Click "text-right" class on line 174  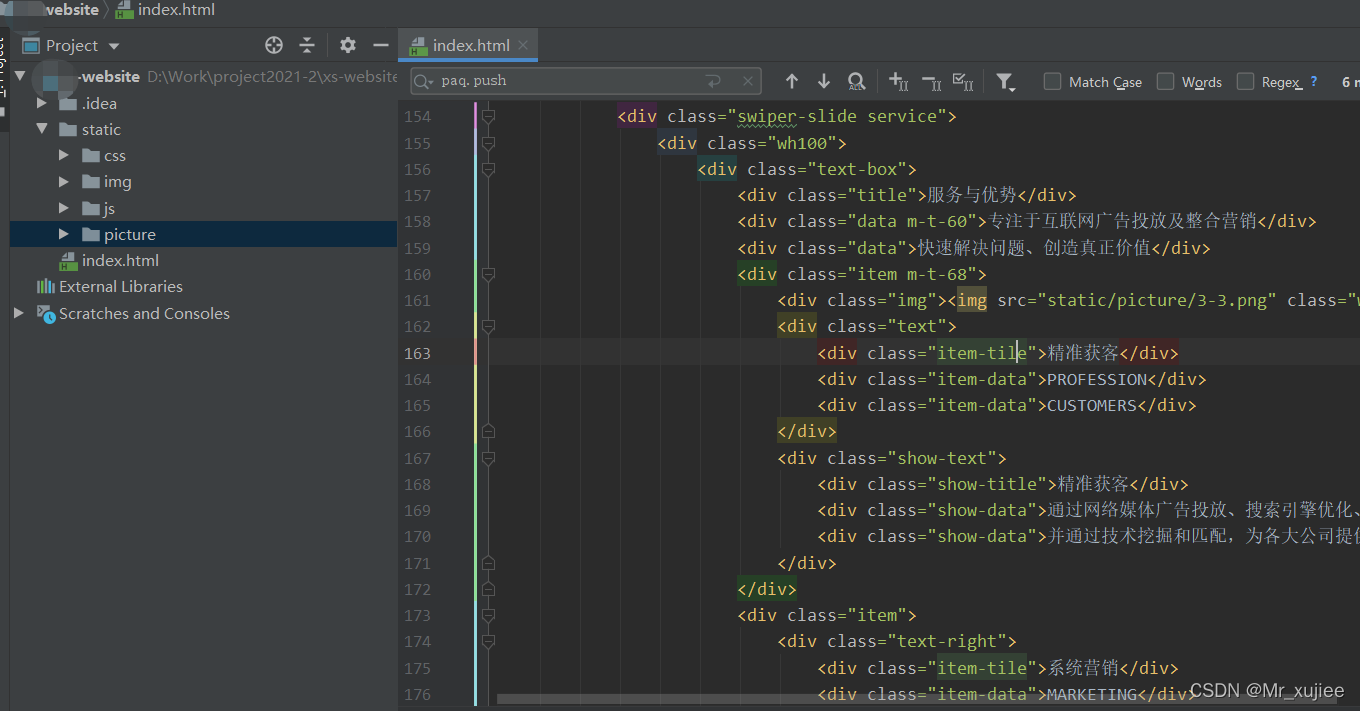(947, 641)
